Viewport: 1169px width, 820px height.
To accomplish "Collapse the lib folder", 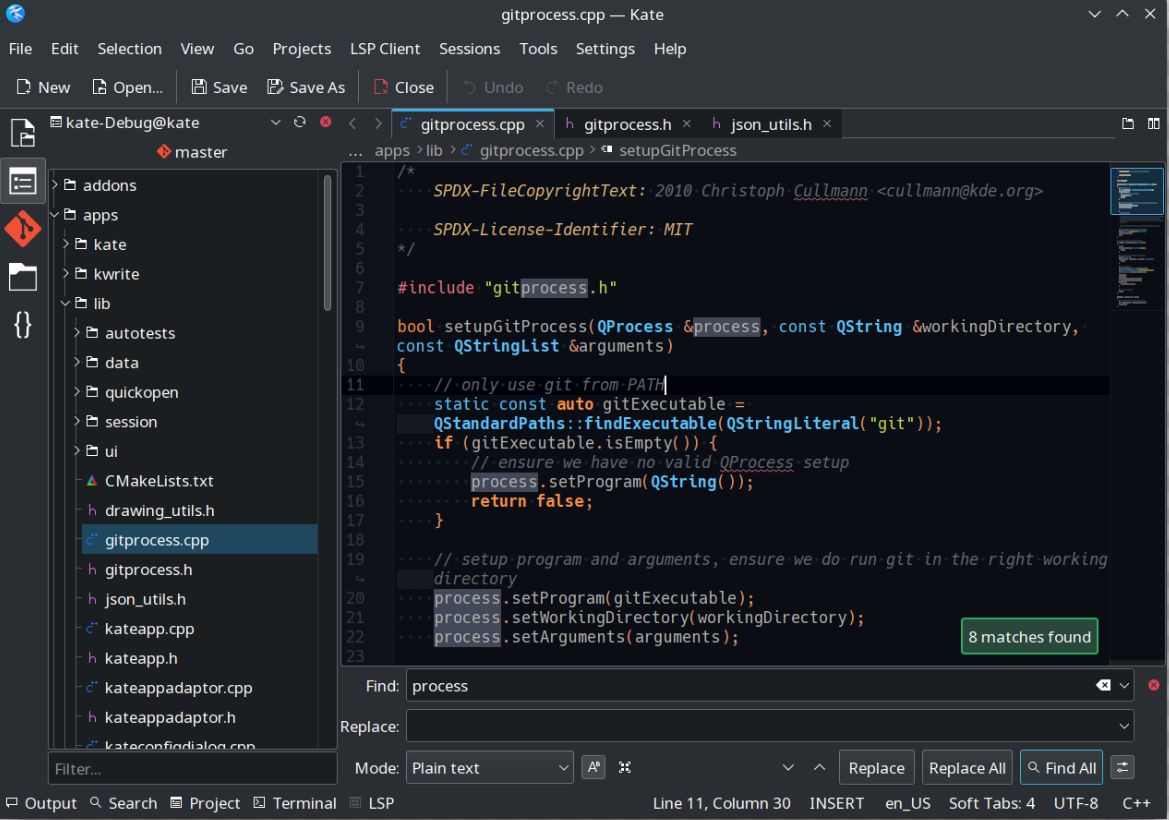I will (66, 304).
